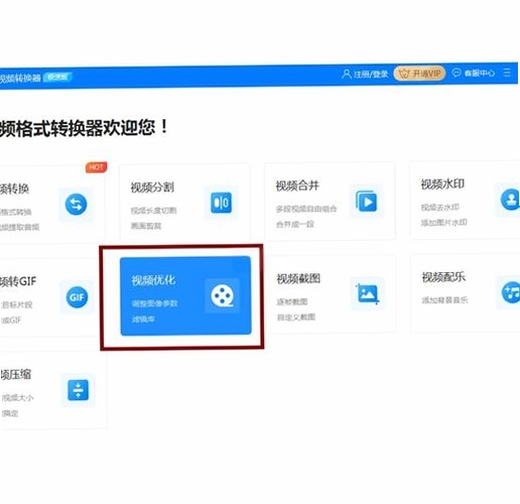The width and height of the screenshot is (520, 504).
Task: Click the 视频配乐 music note icon
Action: click(511, 292)
